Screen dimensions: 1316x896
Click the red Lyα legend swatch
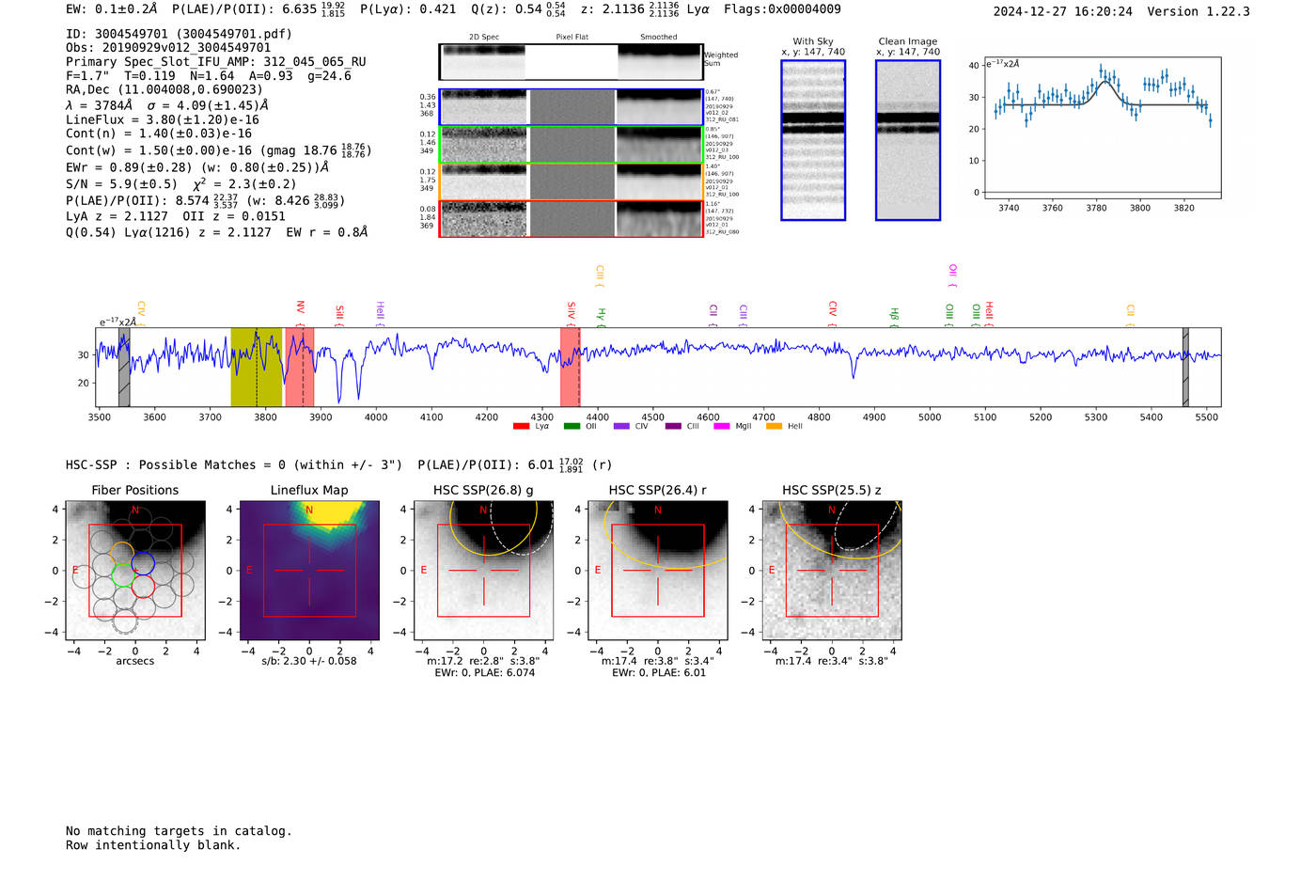pyautogui.click(x=521, y=427)
